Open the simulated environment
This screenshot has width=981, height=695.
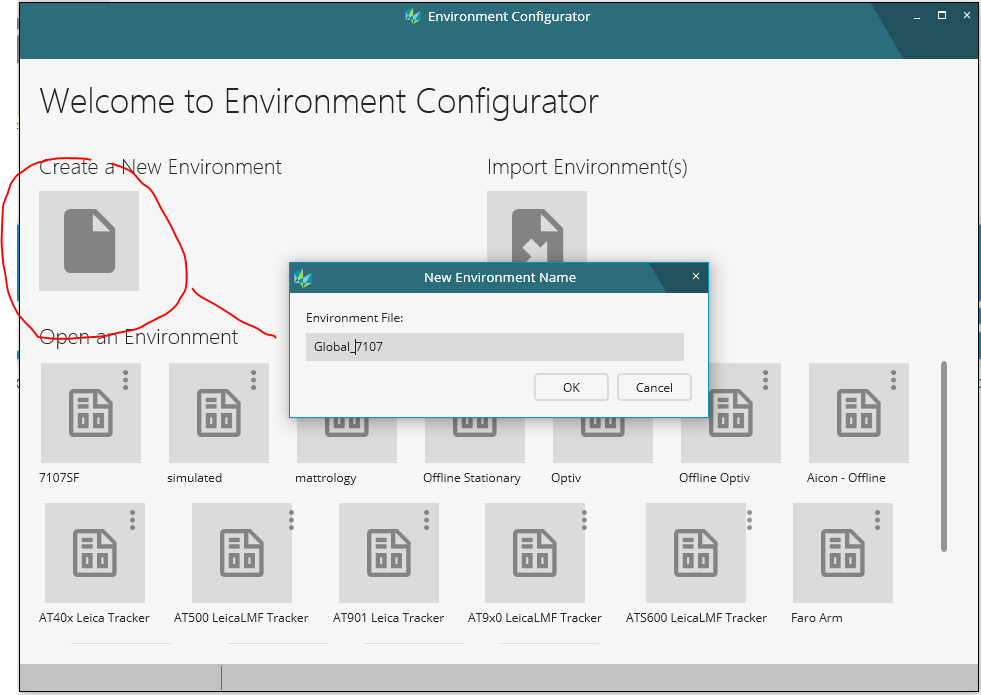(218, 413)
